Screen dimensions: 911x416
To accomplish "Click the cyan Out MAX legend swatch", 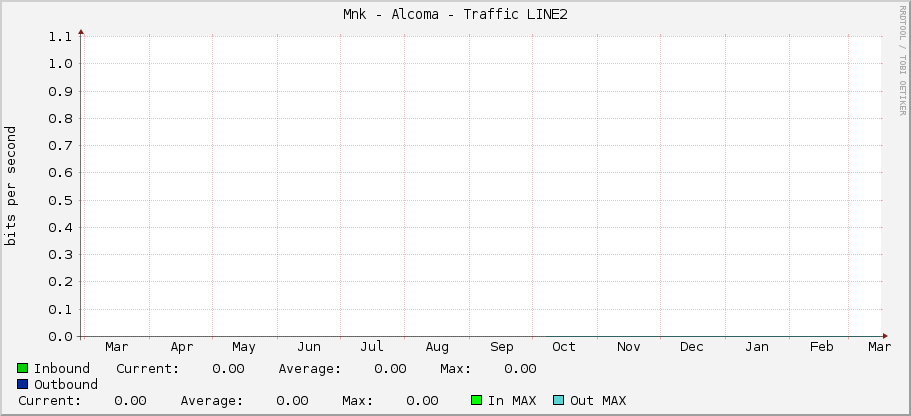I will 558,400.
